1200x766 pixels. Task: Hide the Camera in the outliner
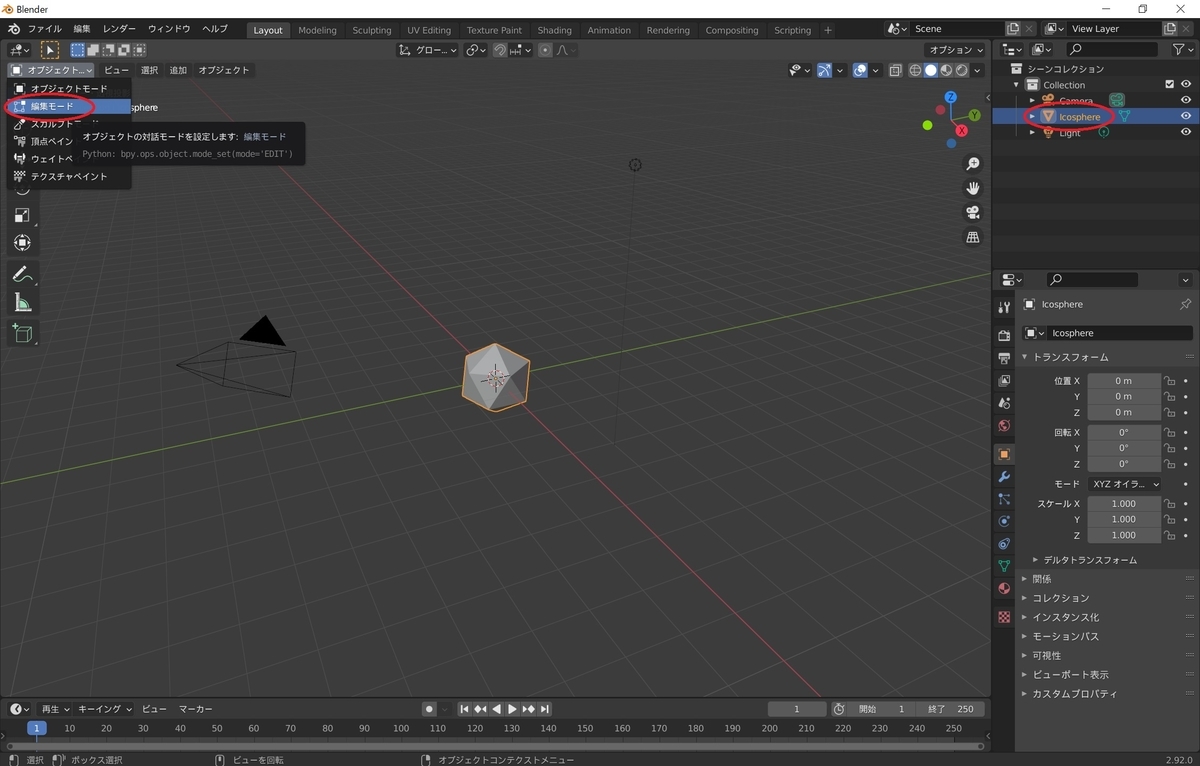[x=1186, y=100]
